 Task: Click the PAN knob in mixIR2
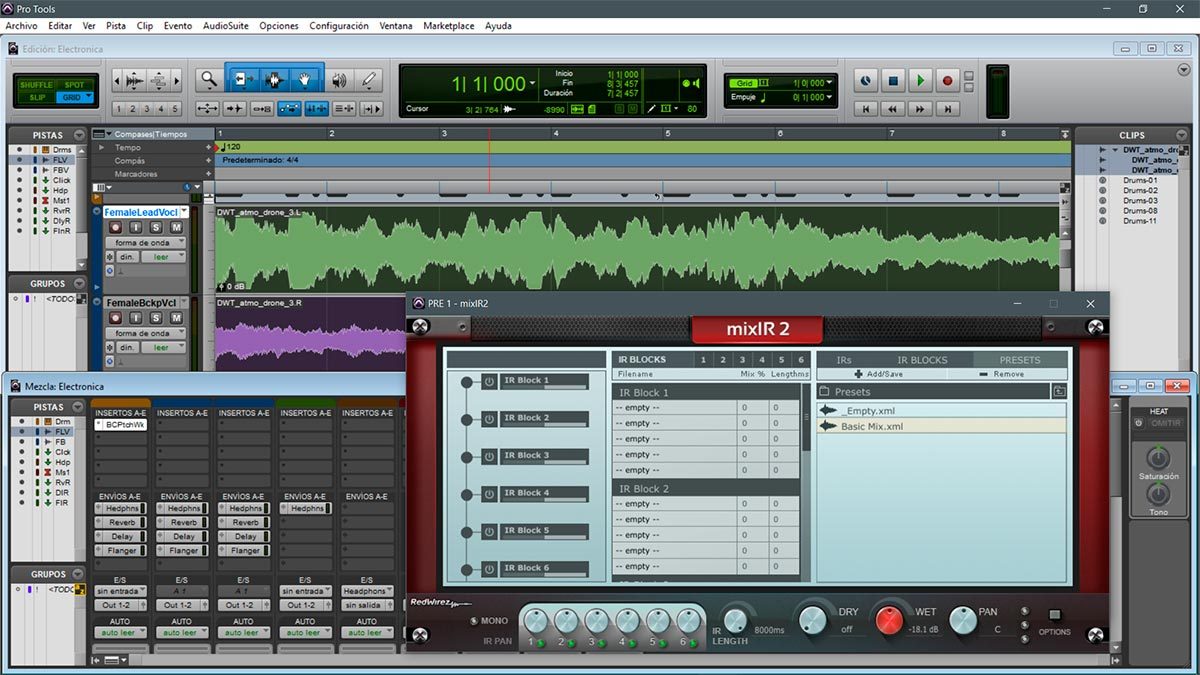point(963,621)
